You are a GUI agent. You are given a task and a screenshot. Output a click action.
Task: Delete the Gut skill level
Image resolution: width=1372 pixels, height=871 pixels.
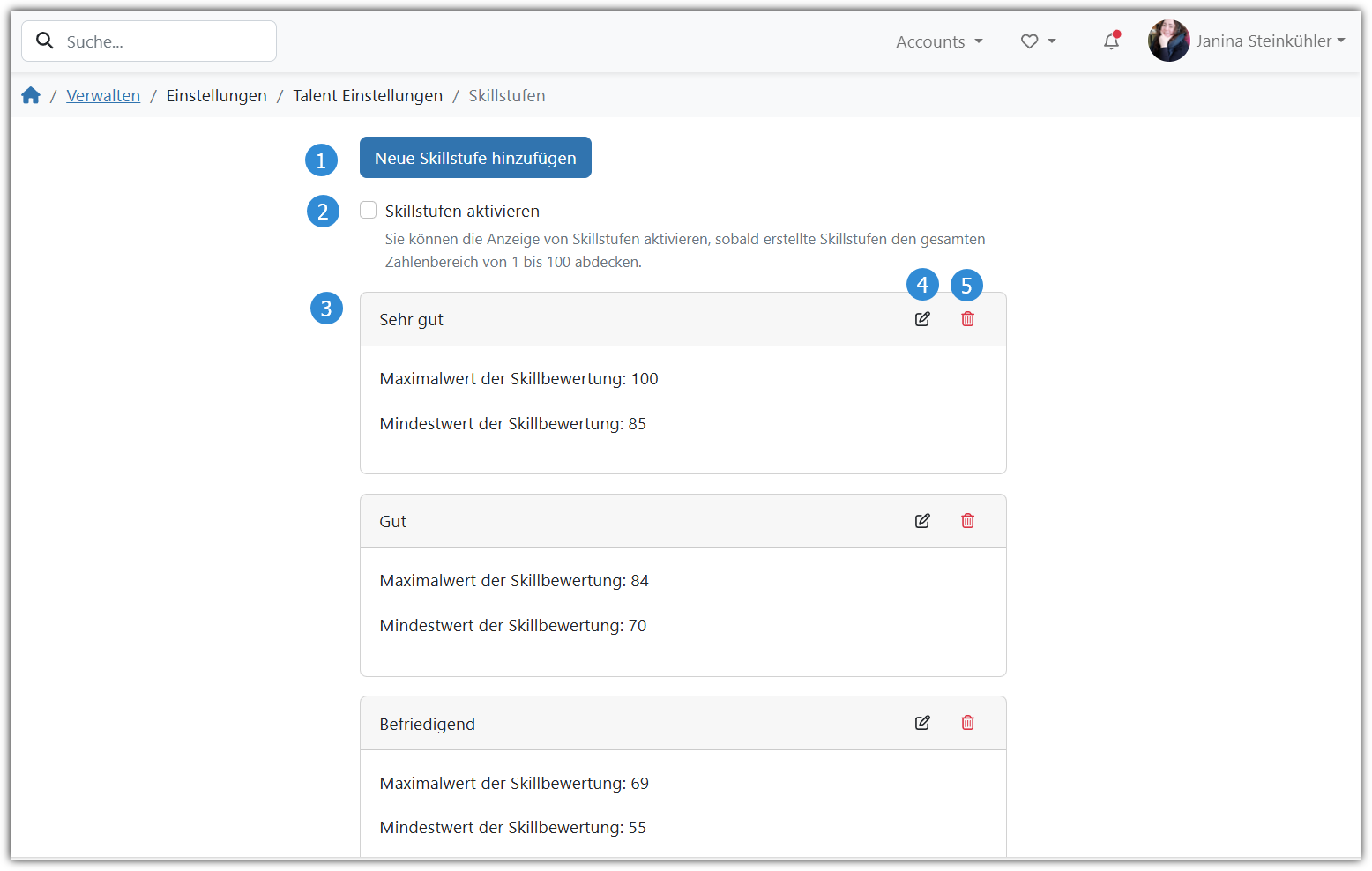[x=967, y=521]
